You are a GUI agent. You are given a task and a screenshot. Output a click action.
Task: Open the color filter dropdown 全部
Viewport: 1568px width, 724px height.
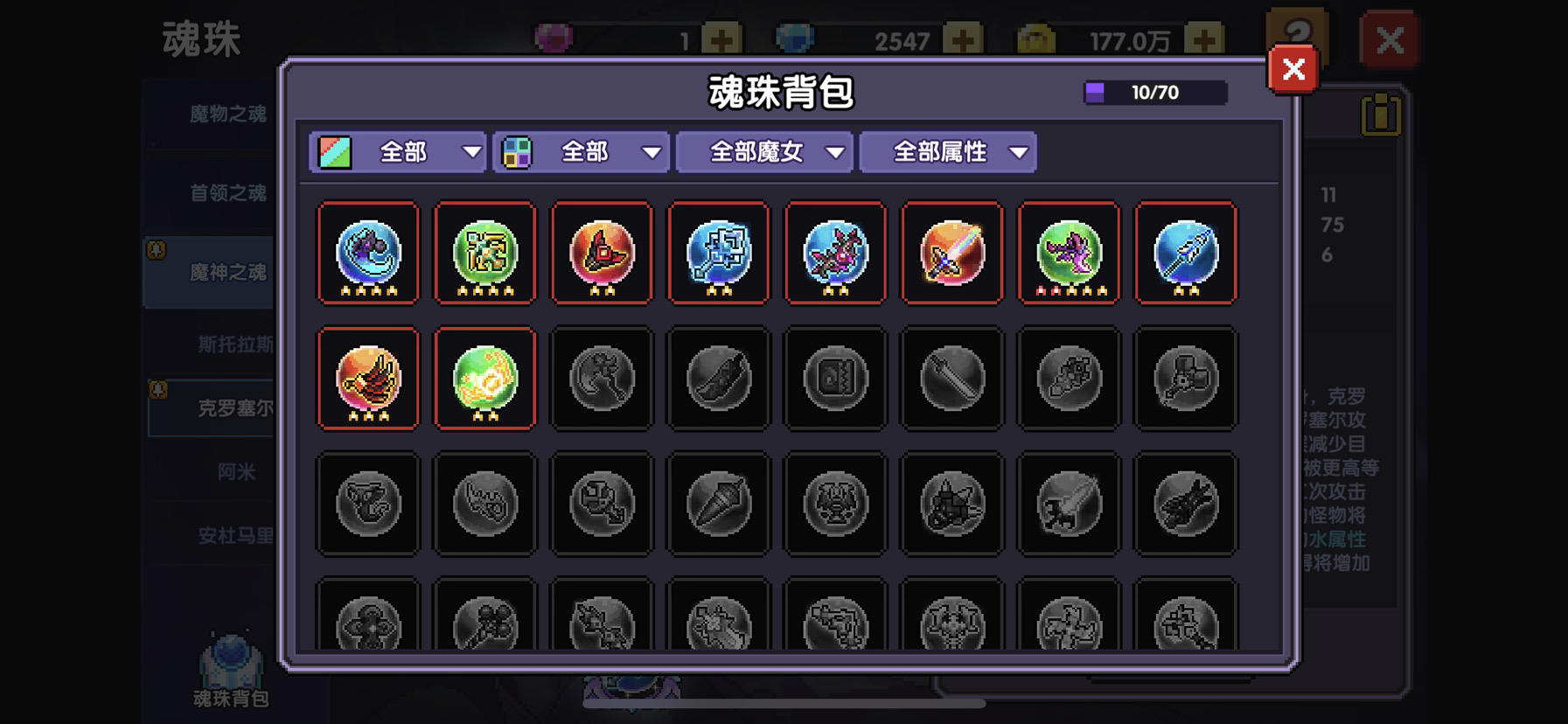(398, 152)
